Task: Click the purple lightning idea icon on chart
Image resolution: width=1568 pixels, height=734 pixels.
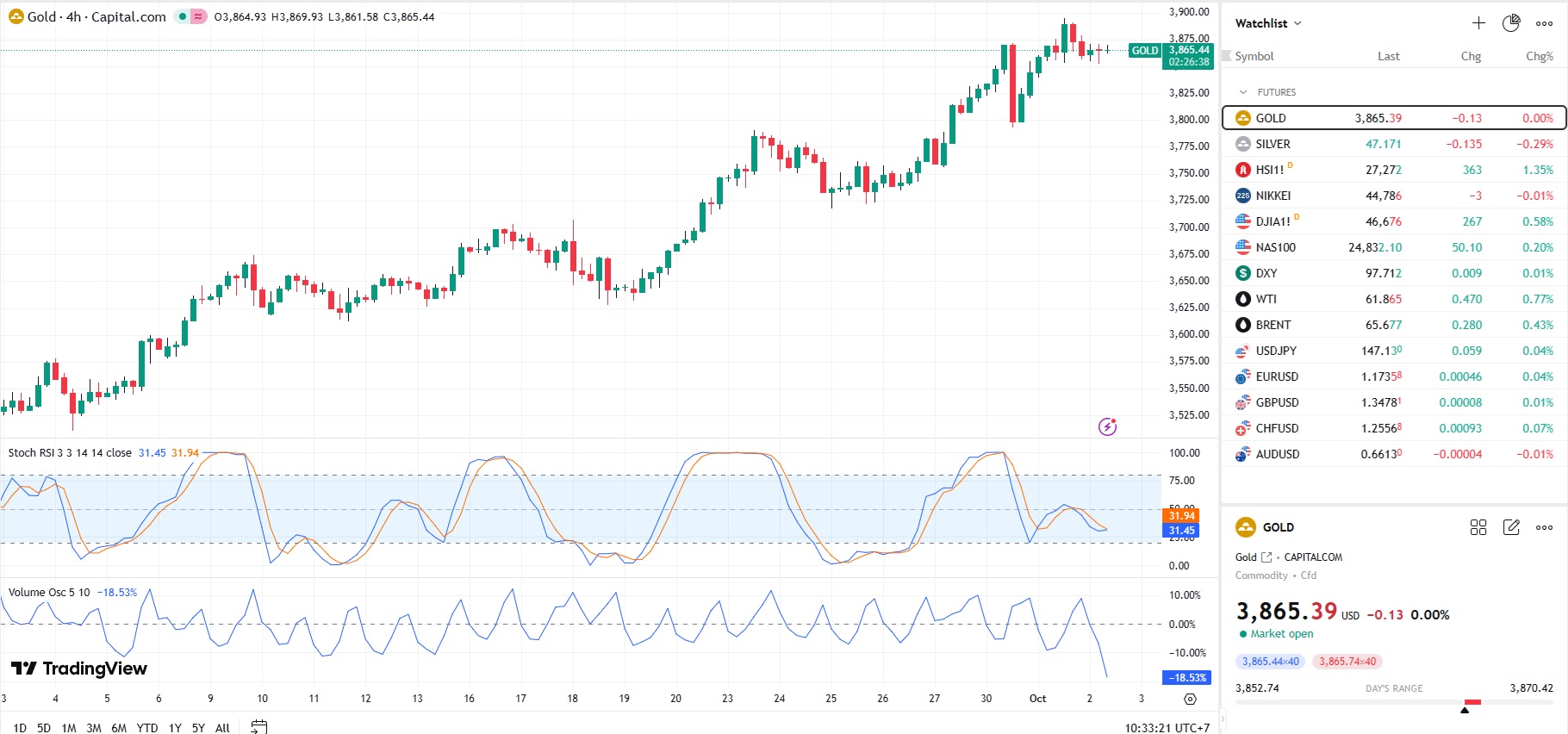Action: coord(1107,426)
